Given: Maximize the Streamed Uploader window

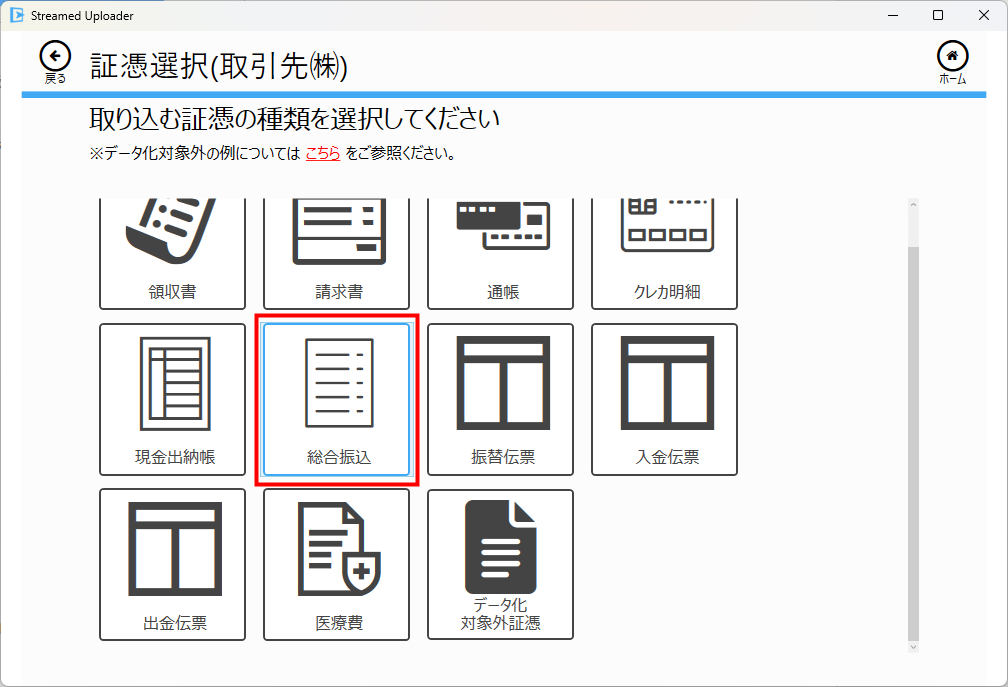Looking at the screenshot, I should click(937, 15).
